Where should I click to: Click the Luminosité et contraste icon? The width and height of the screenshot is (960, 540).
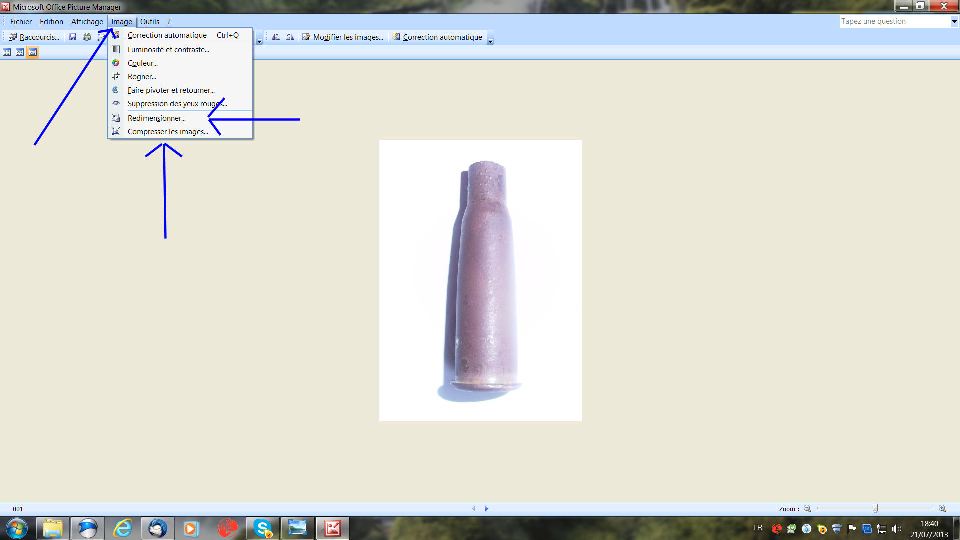pos(116,50)
